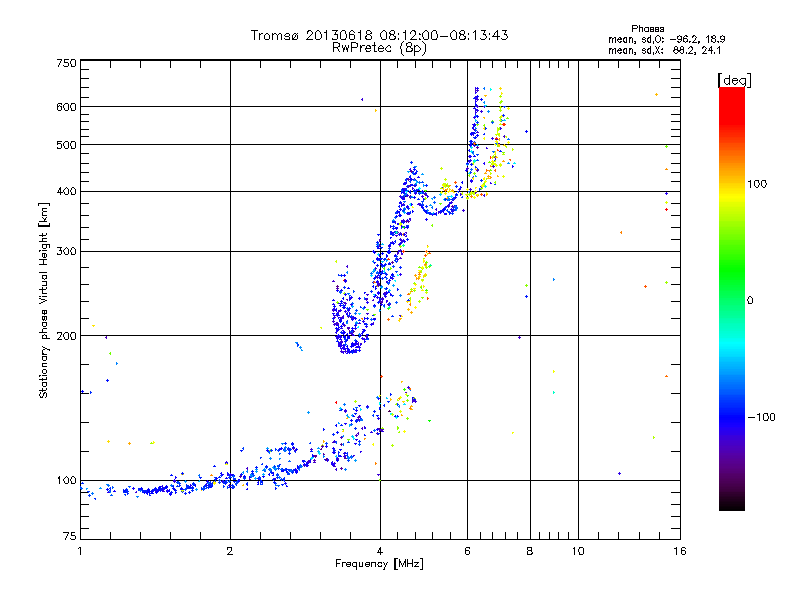Screen dimensions: 800x600
Task: Click the '500' height tick label
Action: click(67, 145)
